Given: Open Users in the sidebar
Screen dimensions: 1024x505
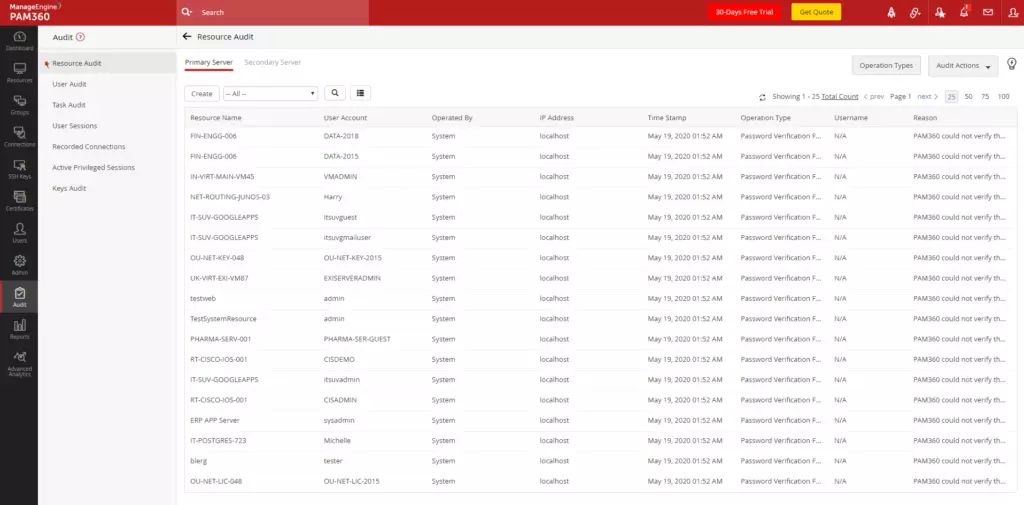Looking at the screenshot, I should [x=19, y=232].
